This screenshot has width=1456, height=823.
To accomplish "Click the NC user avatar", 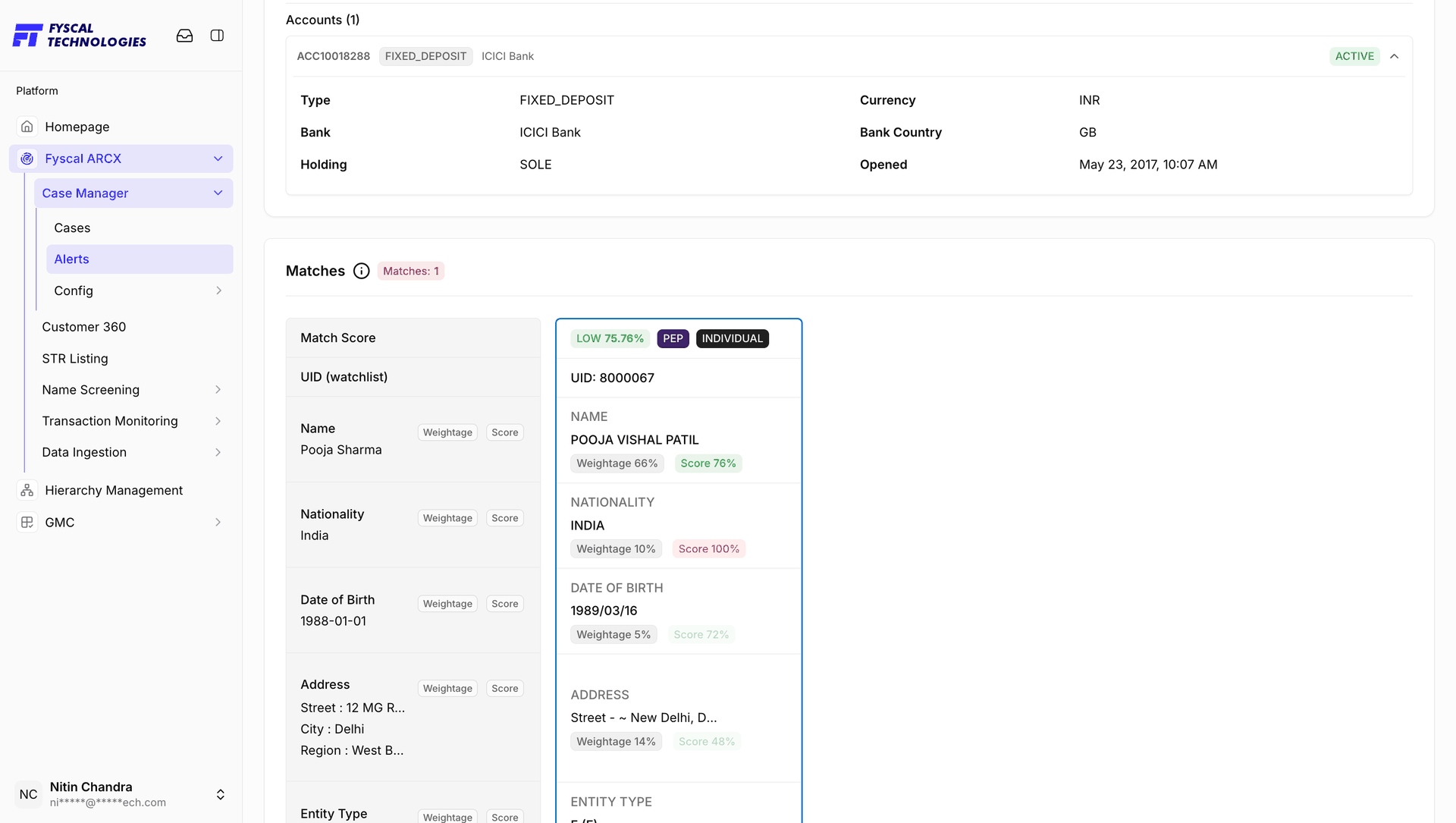I will (x=29, y=794).
